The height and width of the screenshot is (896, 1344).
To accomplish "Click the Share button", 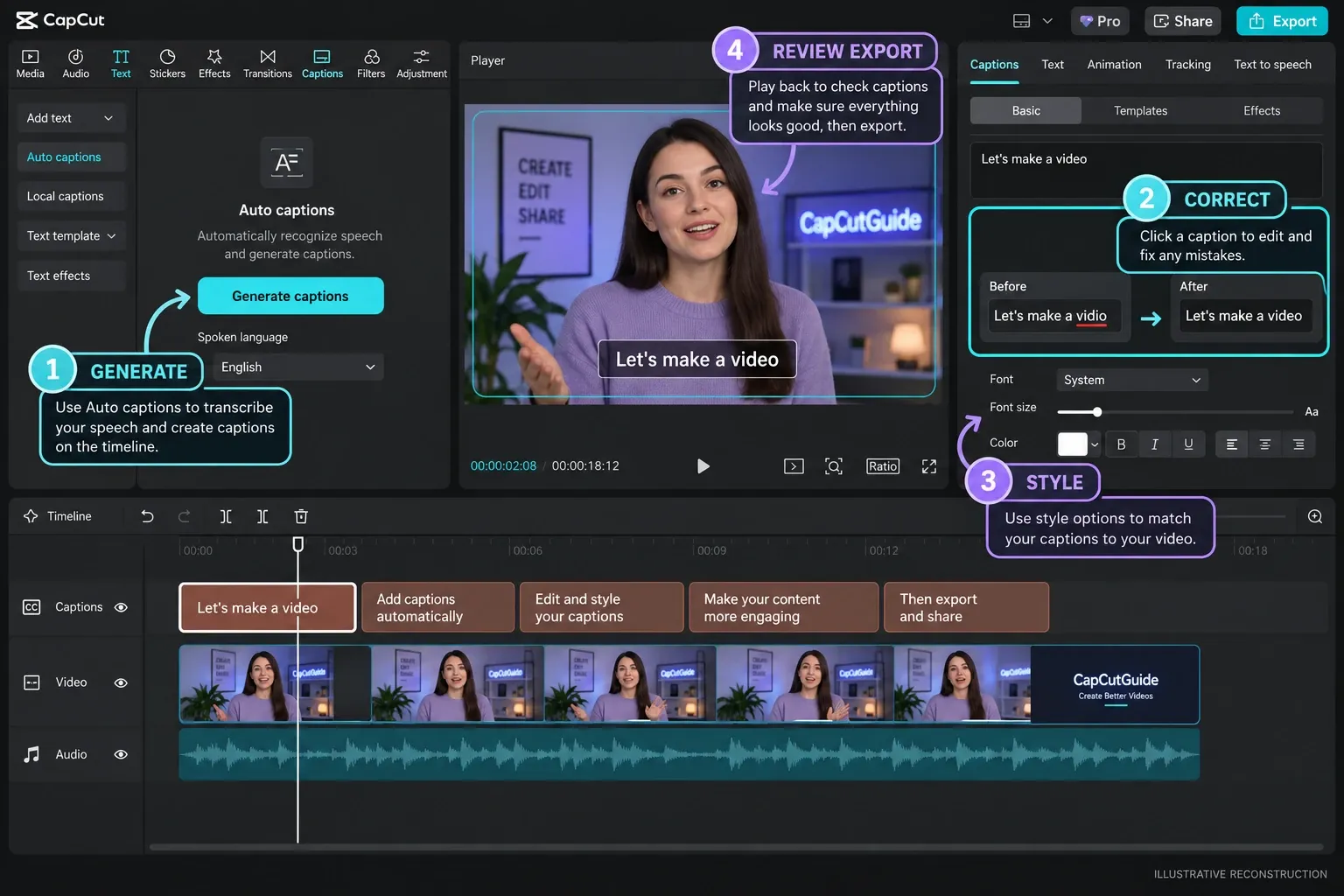I will [x=1182, y=21].
